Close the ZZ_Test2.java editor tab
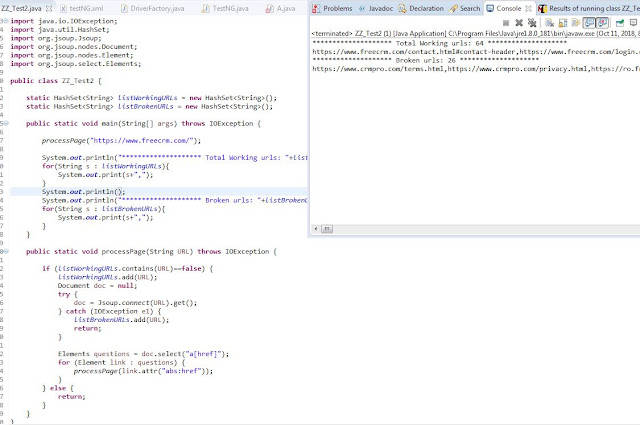Viewport: 640px width, 425px height. tap(49, 8)
